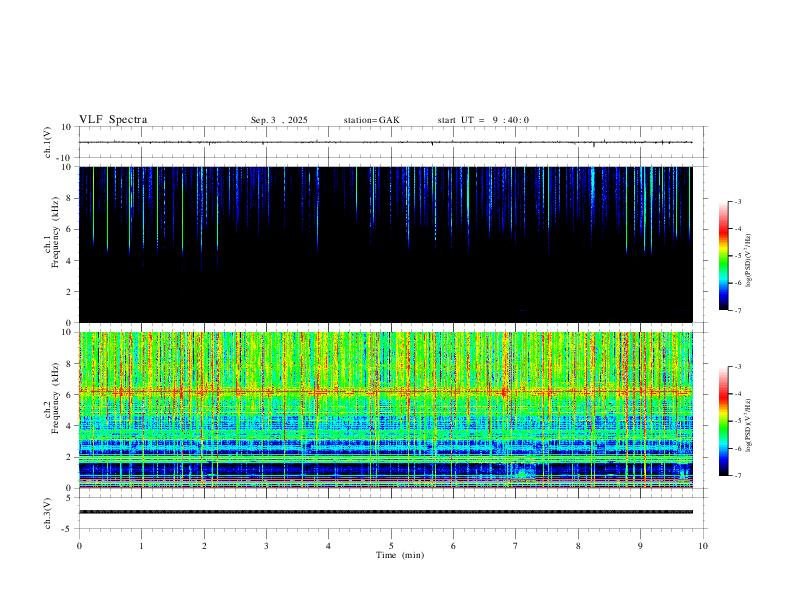Click the "station=GAK" header label
The width and height of the screenshot is (792, 612).
click(x=371, y=120)
